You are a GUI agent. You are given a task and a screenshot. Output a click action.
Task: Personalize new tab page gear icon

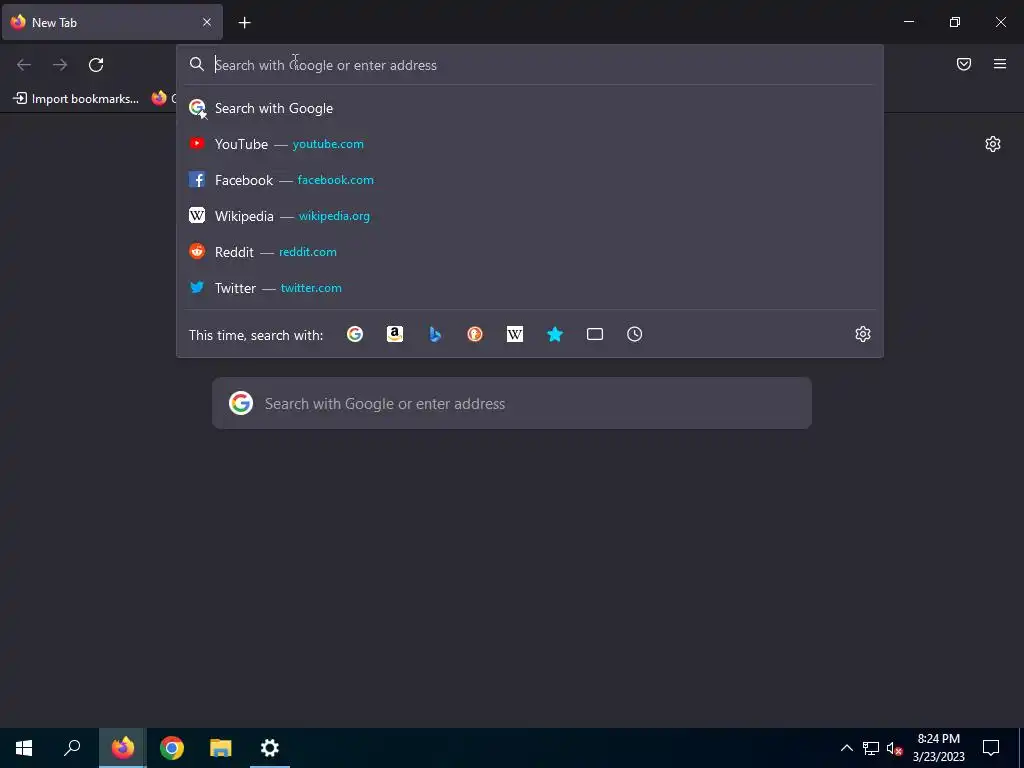point(993,144)
